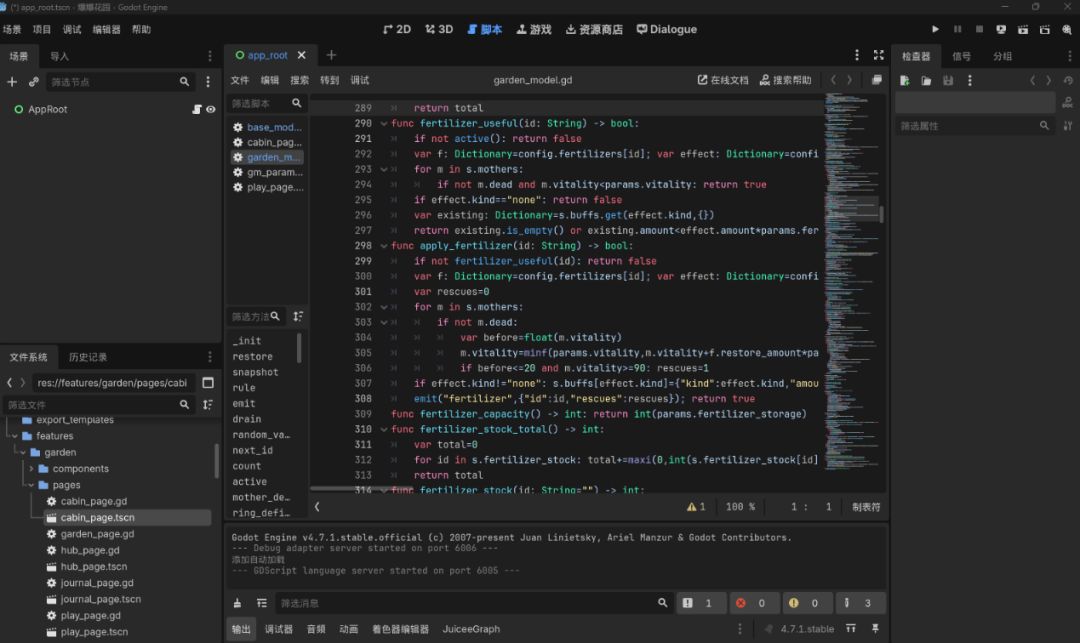Collapse the script list panel with the arrow
The image size is (1080, 643).
[x=317, y=507]
